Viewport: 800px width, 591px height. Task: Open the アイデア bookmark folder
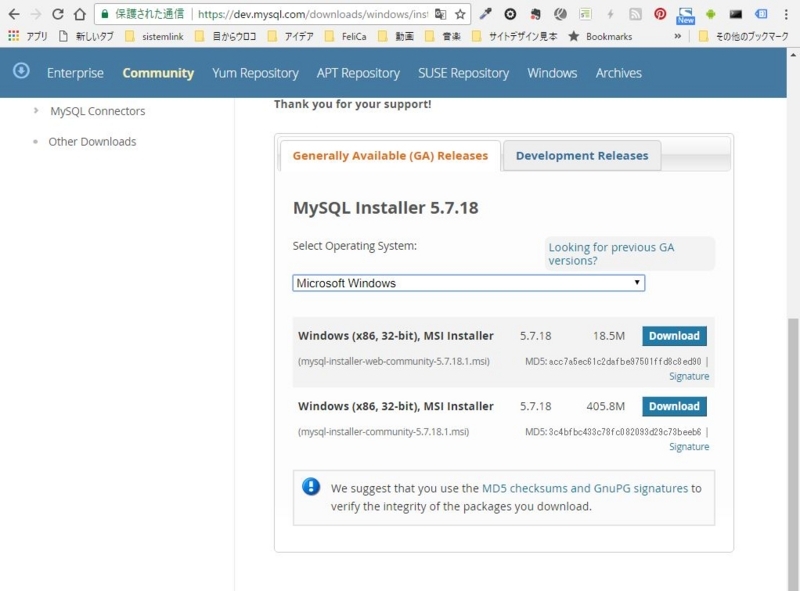pyautogui.click(x=290, y=36)
